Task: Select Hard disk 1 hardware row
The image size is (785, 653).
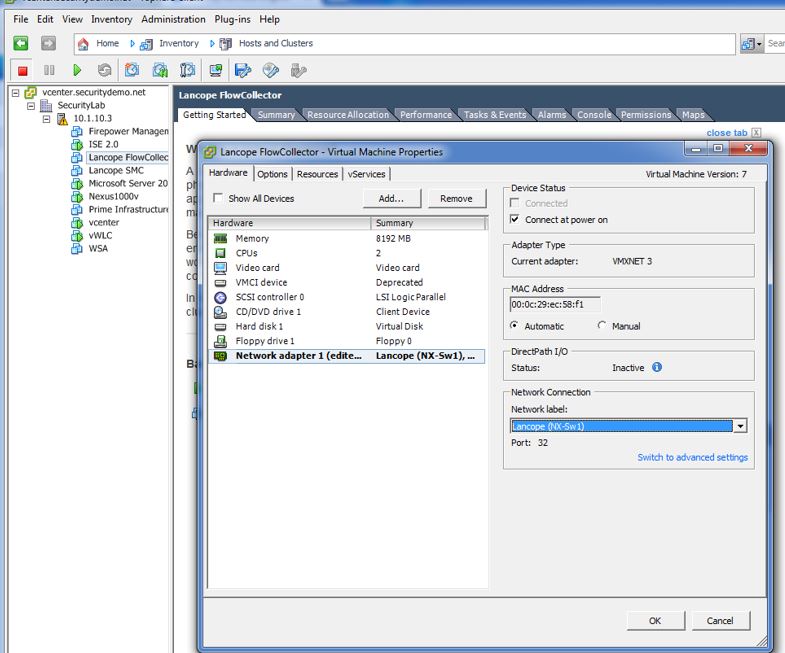Action: (x=346, y=326)
